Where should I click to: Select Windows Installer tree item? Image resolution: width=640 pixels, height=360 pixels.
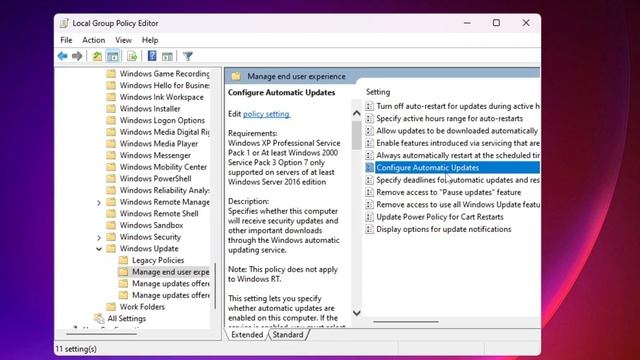tap(150, 109)
